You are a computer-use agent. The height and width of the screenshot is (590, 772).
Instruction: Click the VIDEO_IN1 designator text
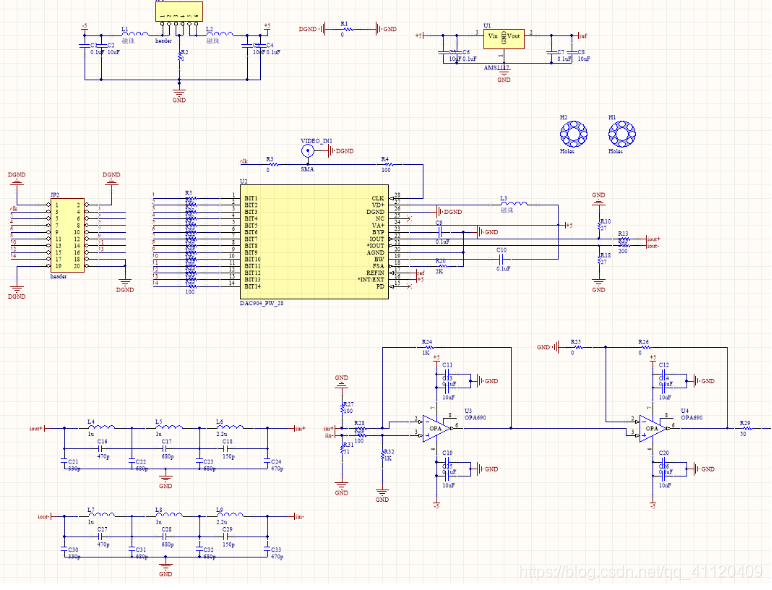point(317,141)
